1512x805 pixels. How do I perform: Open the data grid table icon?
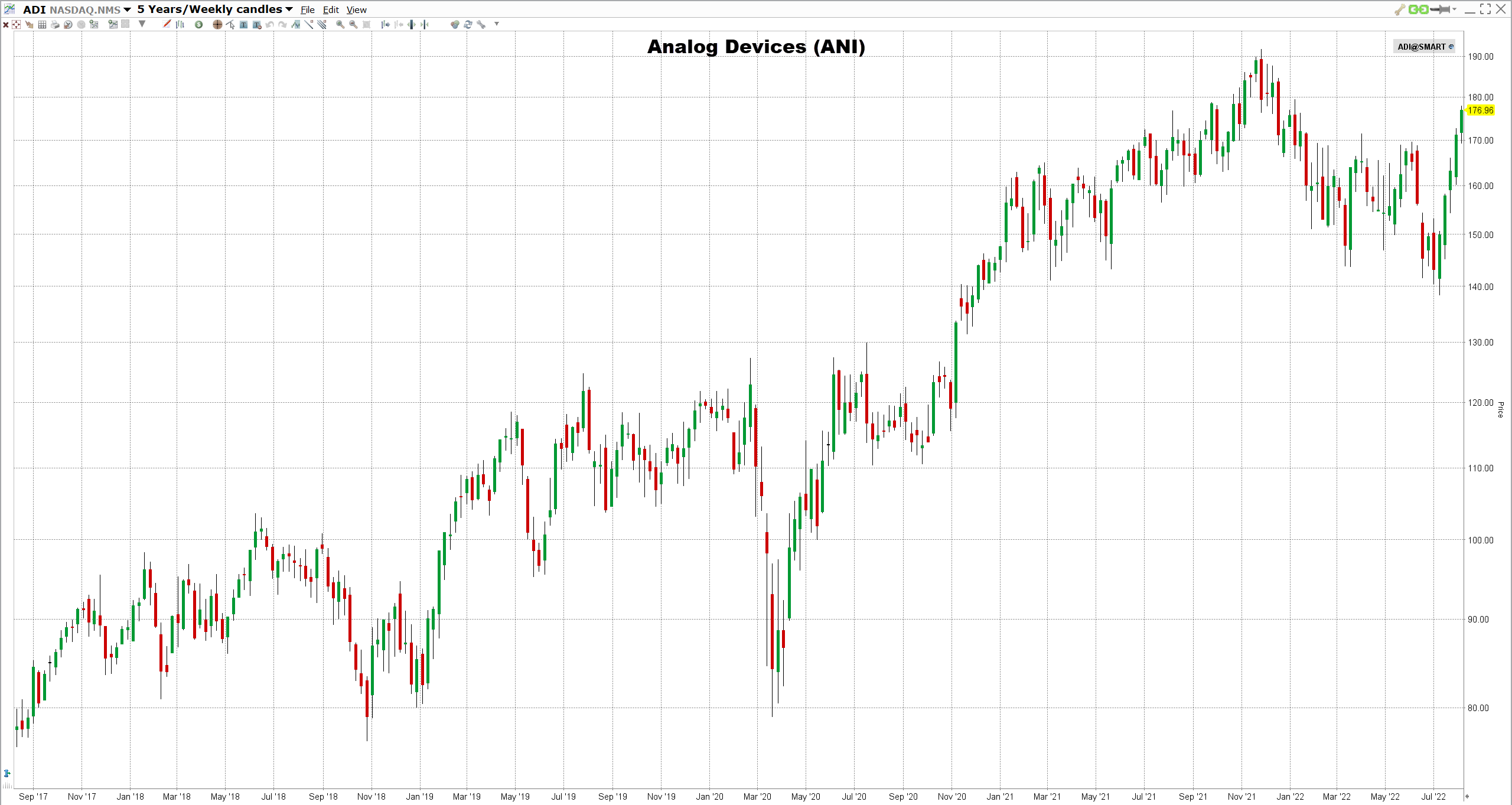(x=42, y=24)
